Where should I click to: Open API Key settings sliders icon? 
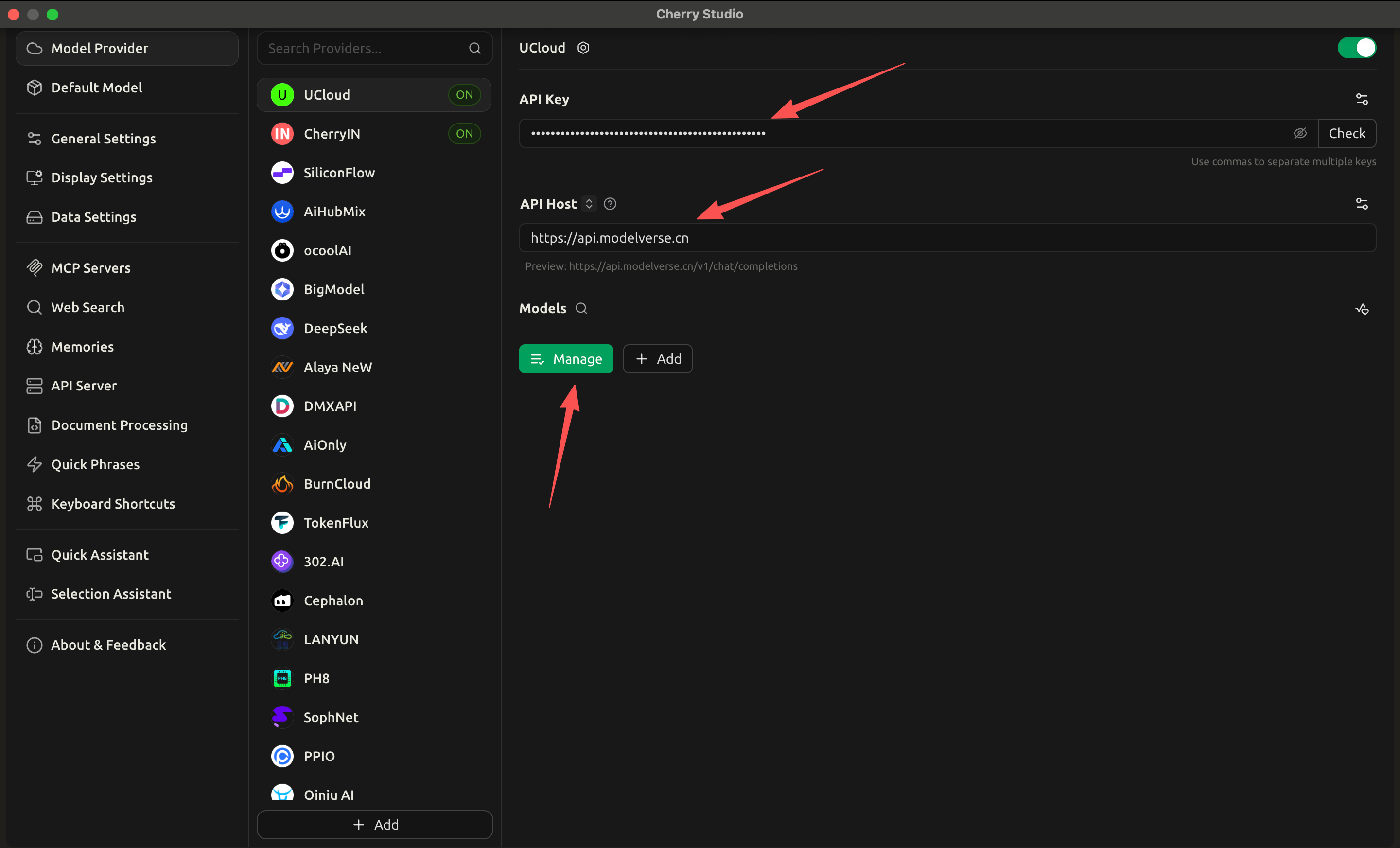(1362, 100)
